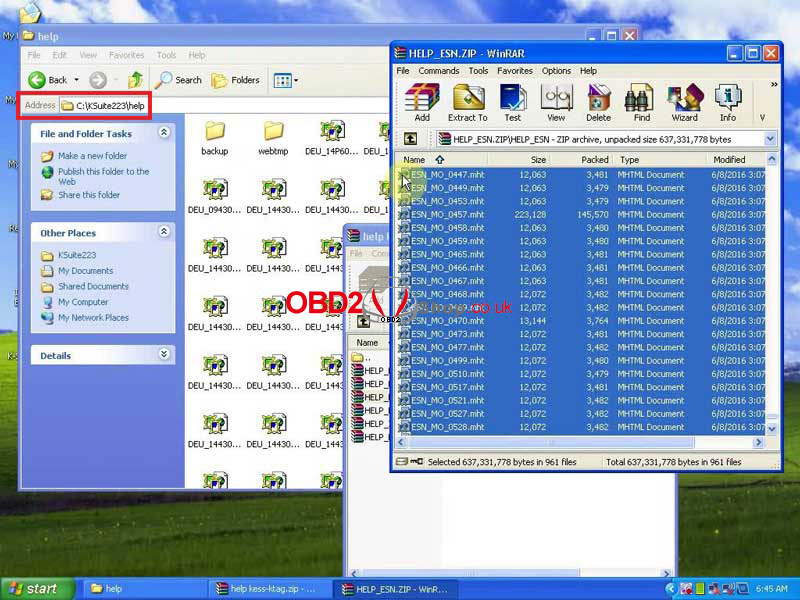The height and width of the screenshot is (600, 800).
Task: Click Publish this folder to the Web
Action: (104, 176)
